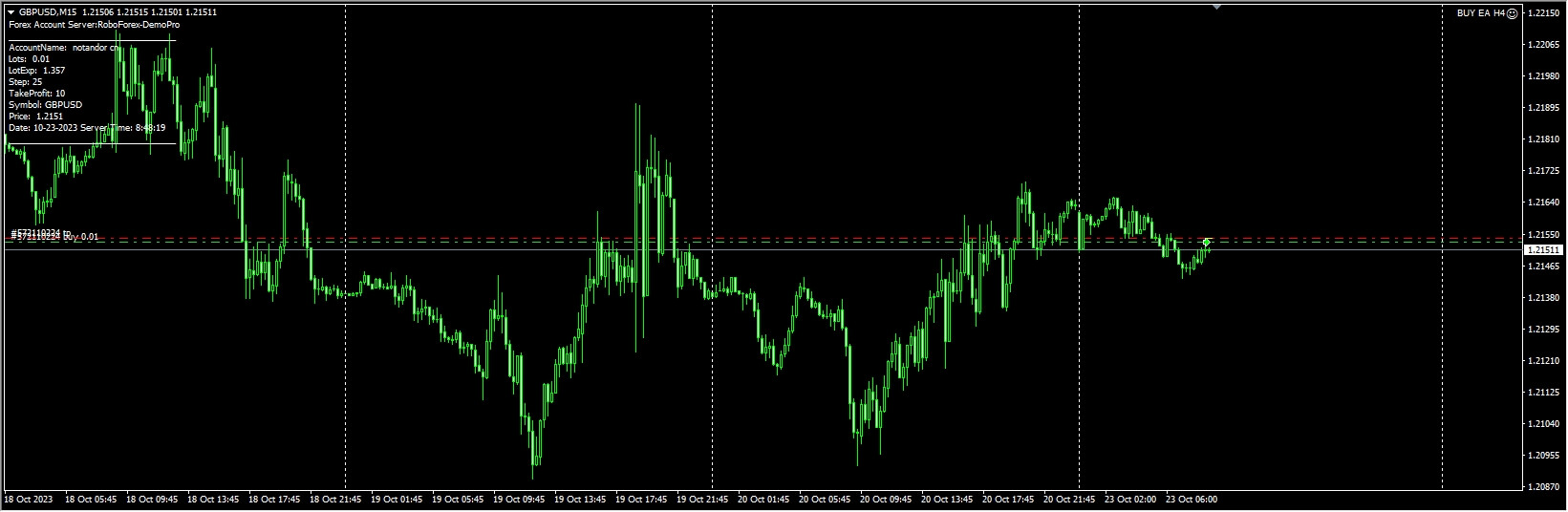Viewport: 1568px width, 512px height.
Task: Click the 1.21640 price scale label
Action: pyautogui.click(x=1543, y=203)
